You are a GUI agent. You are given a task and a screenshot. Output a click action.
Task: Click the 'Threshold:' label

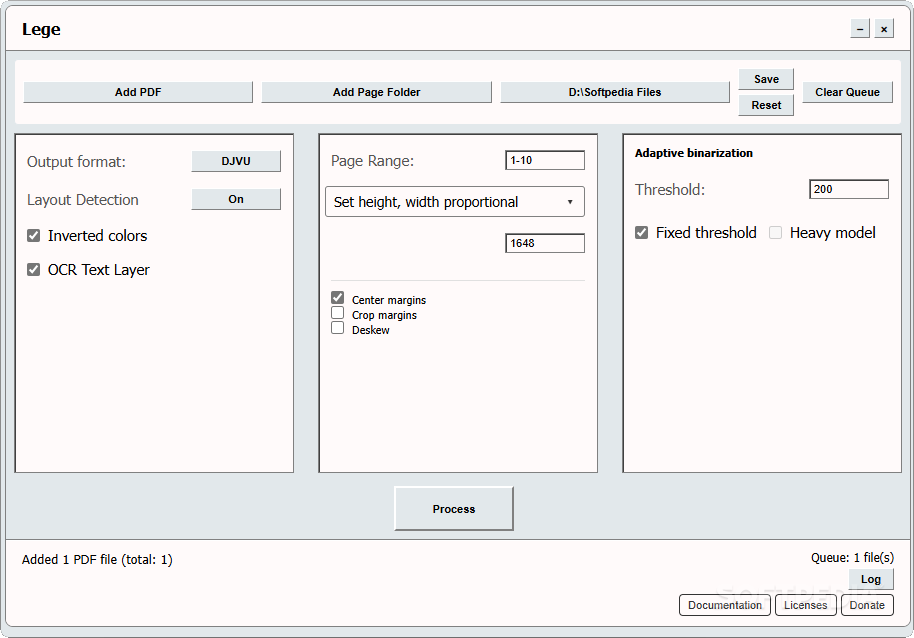tap(670, 190)
